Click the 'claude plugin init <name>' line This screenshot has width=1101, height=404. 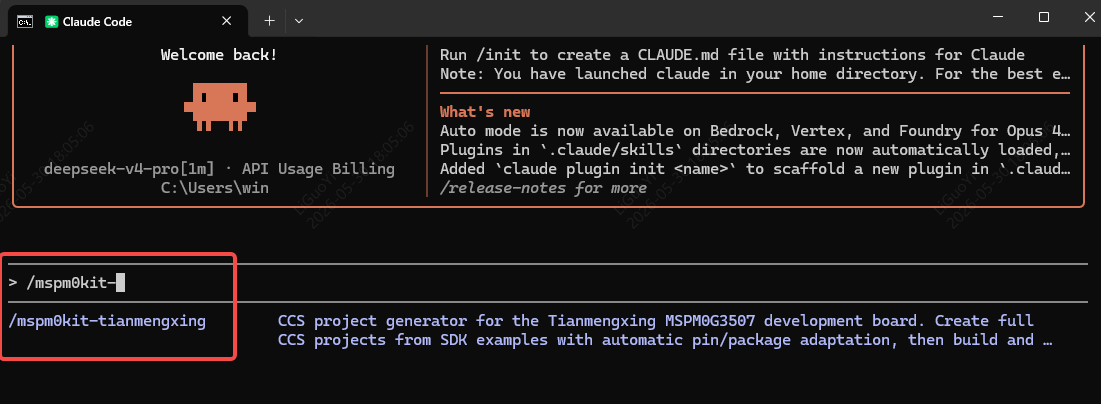click(x=756, y=169)
